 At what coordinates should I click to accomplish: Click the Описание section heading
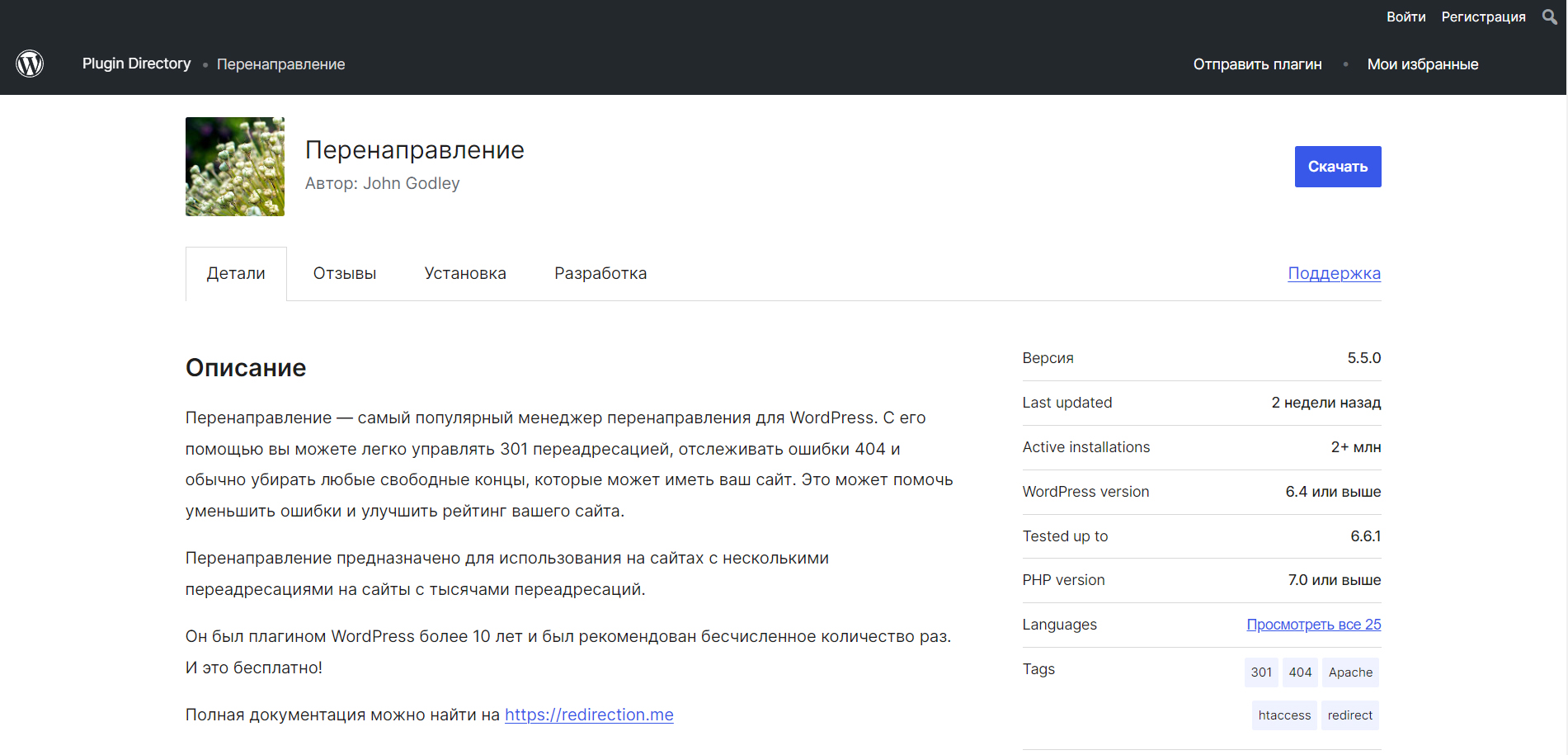[x=246, y=367]
